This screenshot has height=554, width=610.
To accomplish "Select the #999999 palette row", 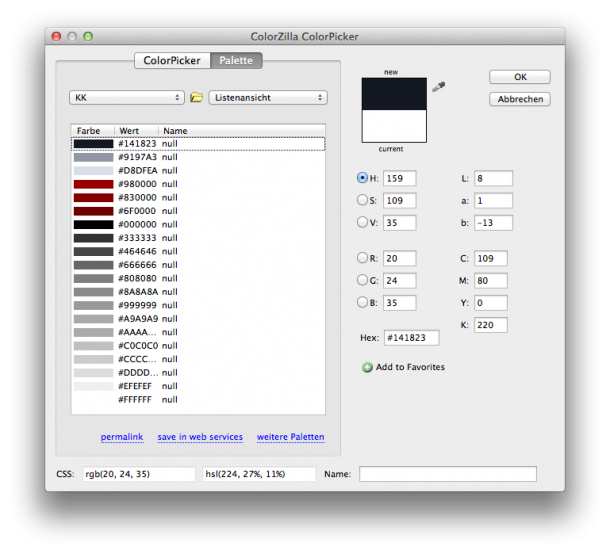I will (x=198, y=305).
